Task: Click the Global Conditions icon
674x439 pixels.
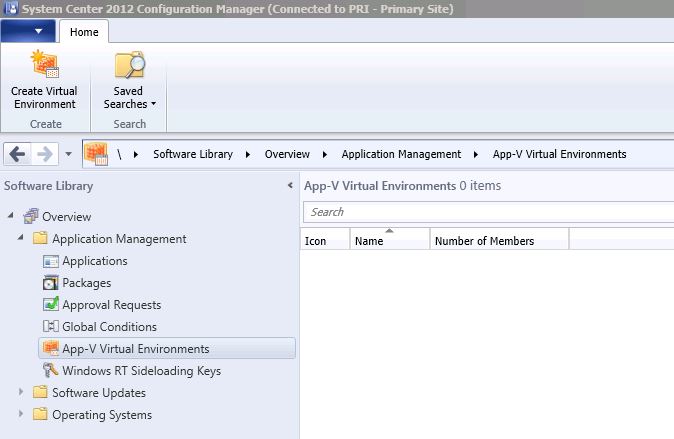Action: click(50, 326)
